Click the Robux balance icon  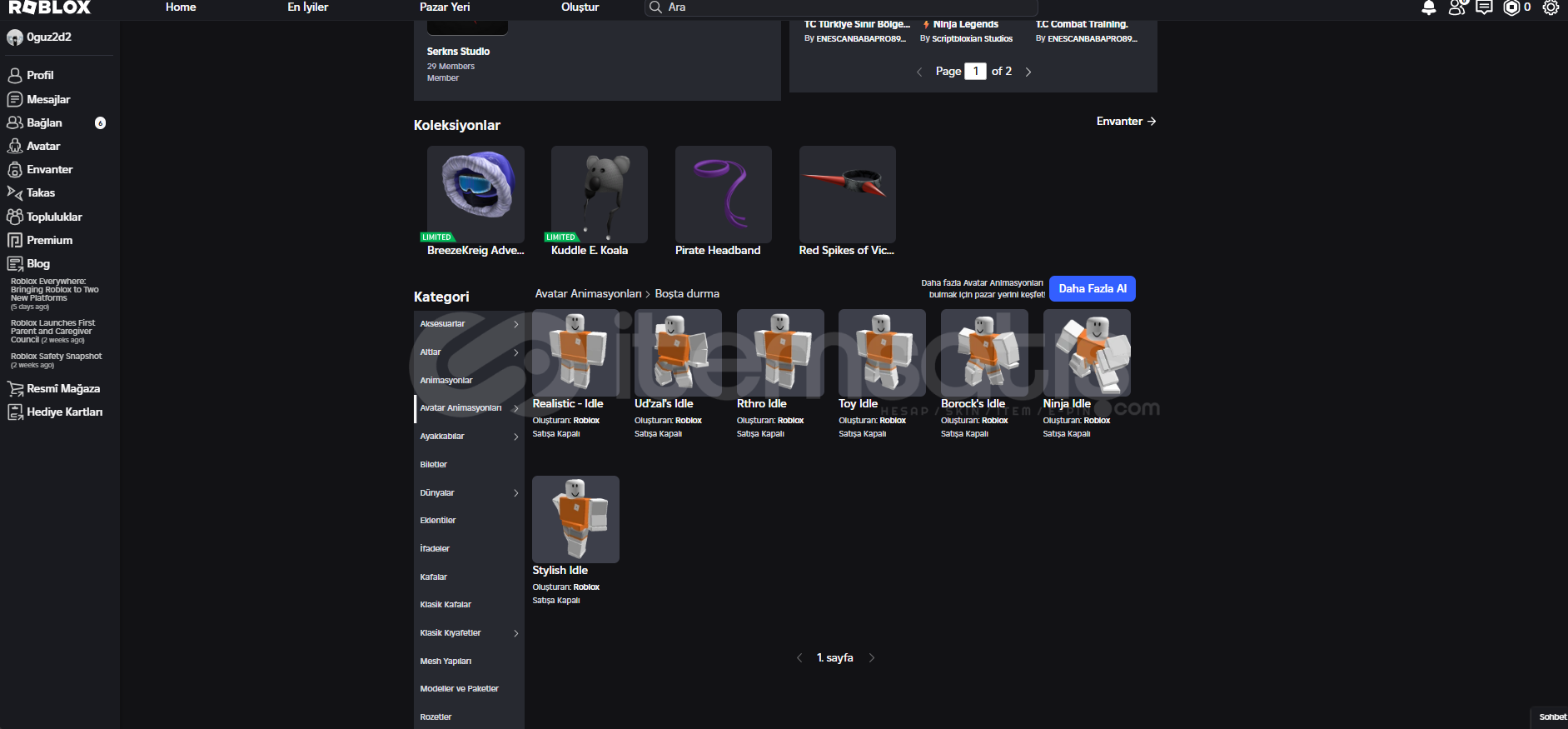tap(1511, 7)
